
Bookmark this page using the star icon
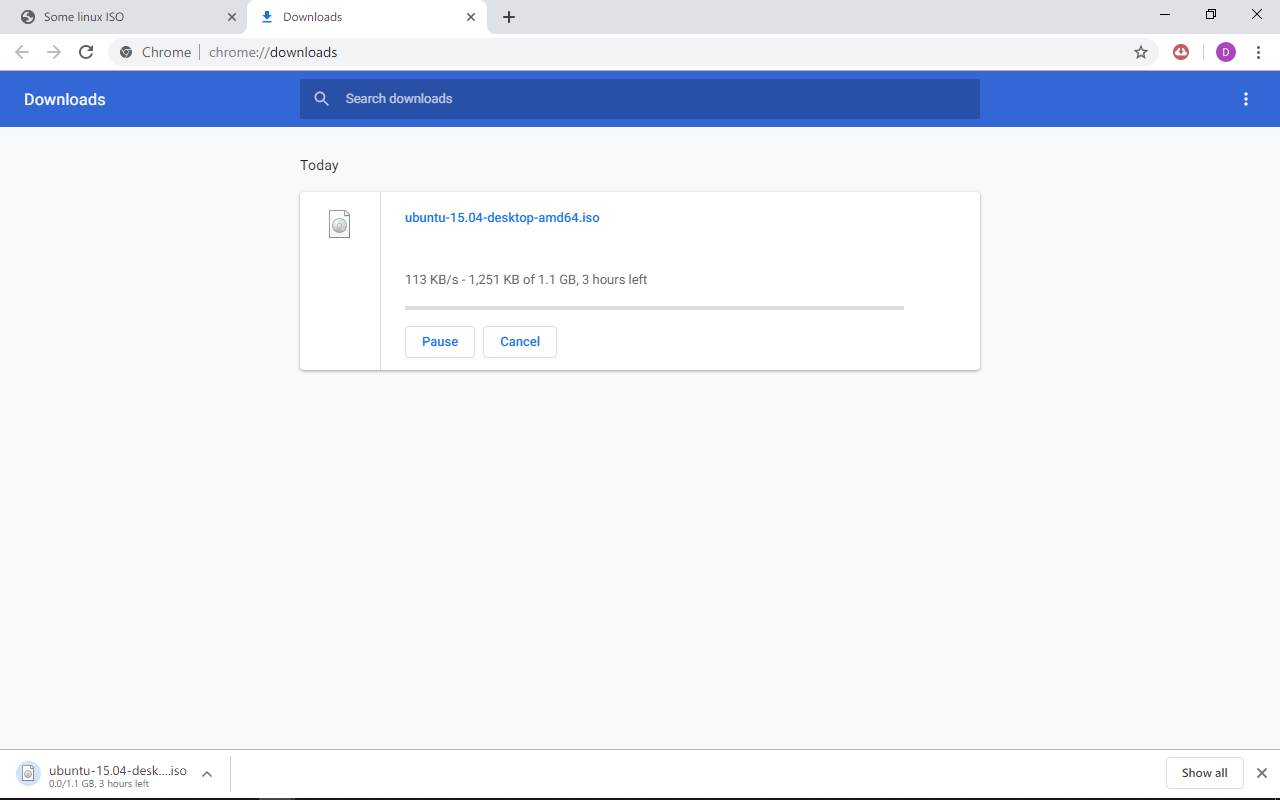(1140, 52)
